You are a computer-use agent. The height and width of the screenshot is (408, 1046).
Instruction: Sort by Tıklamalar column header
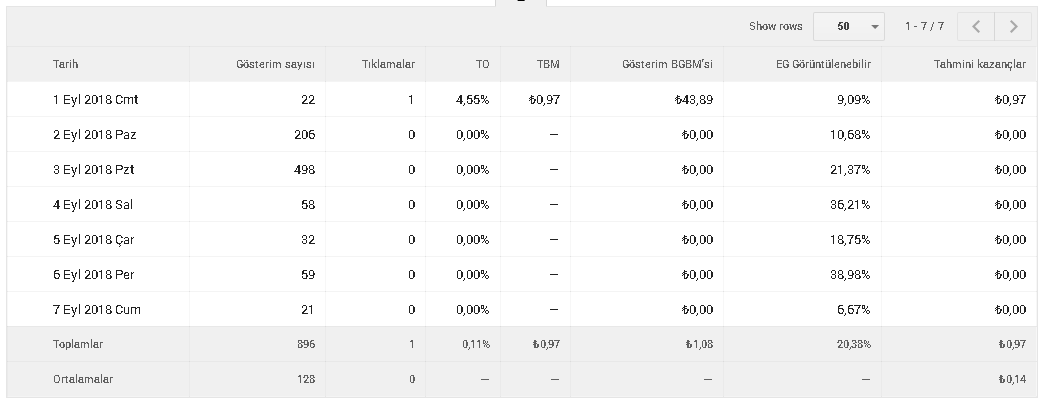click(388, 65)
